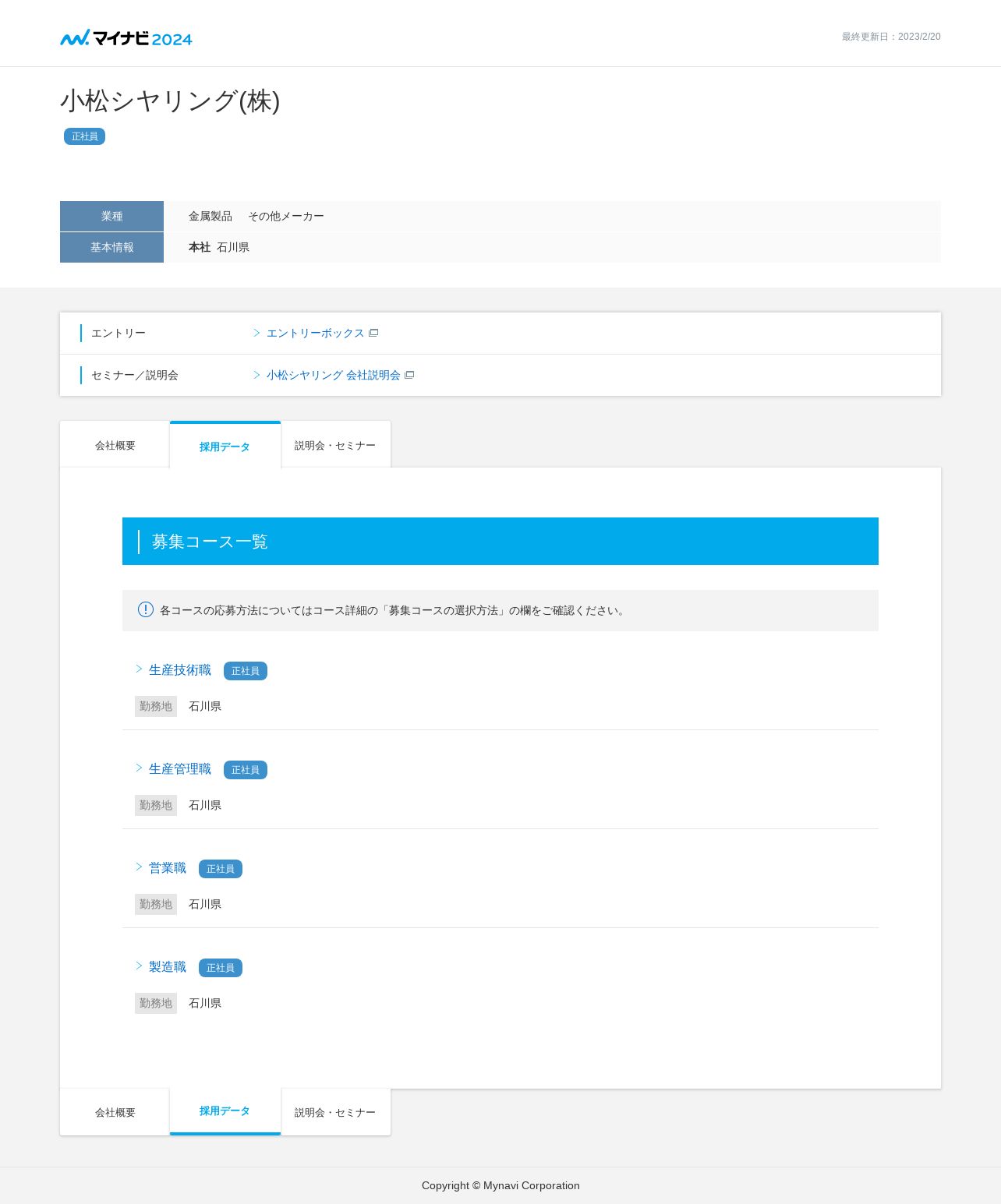Click the その他メーカー industry text
This screenshot has width=1001, height=1204.
click(286, 216)
